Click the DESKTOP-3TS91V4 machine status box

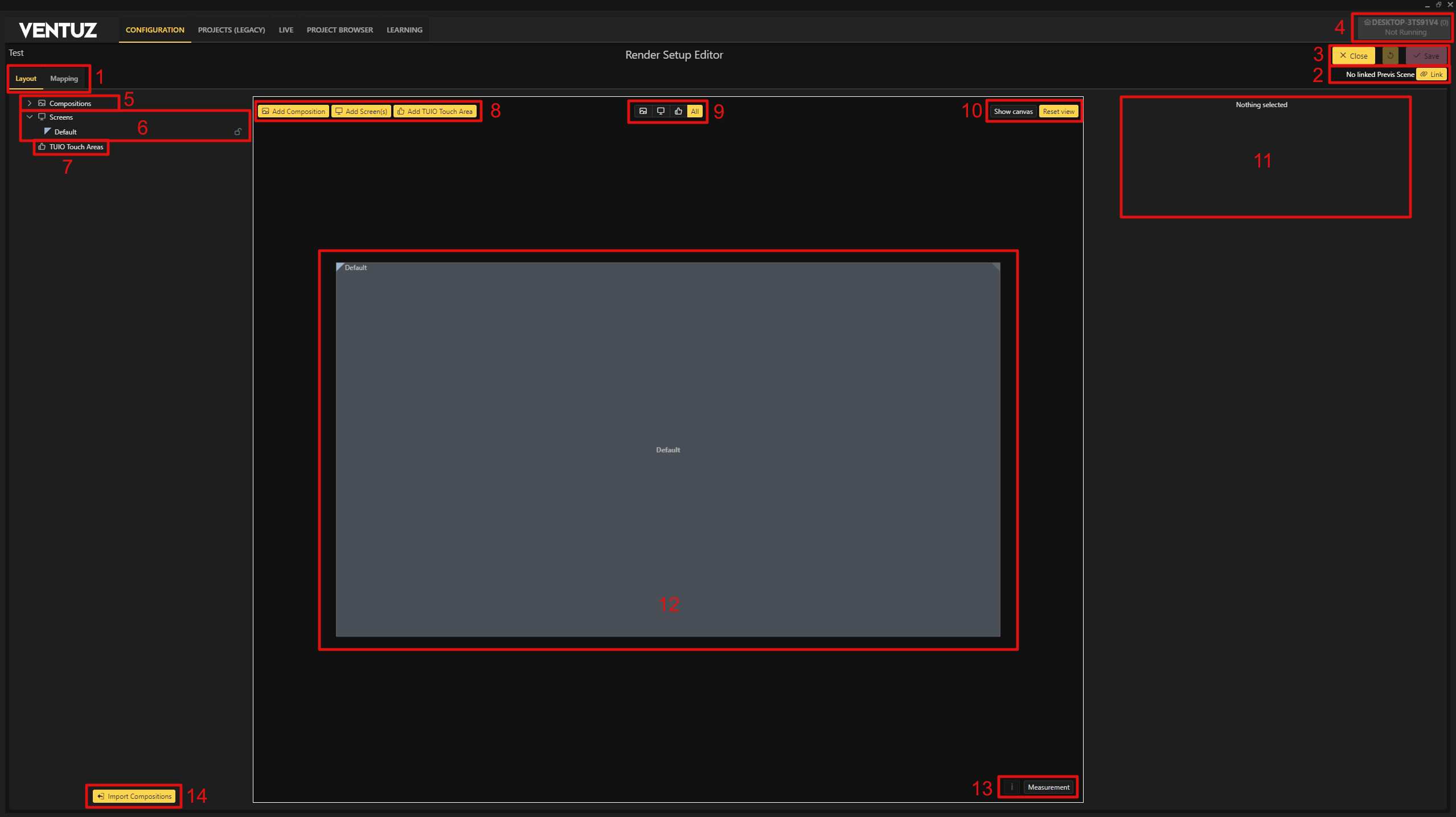pos(1405,27)
